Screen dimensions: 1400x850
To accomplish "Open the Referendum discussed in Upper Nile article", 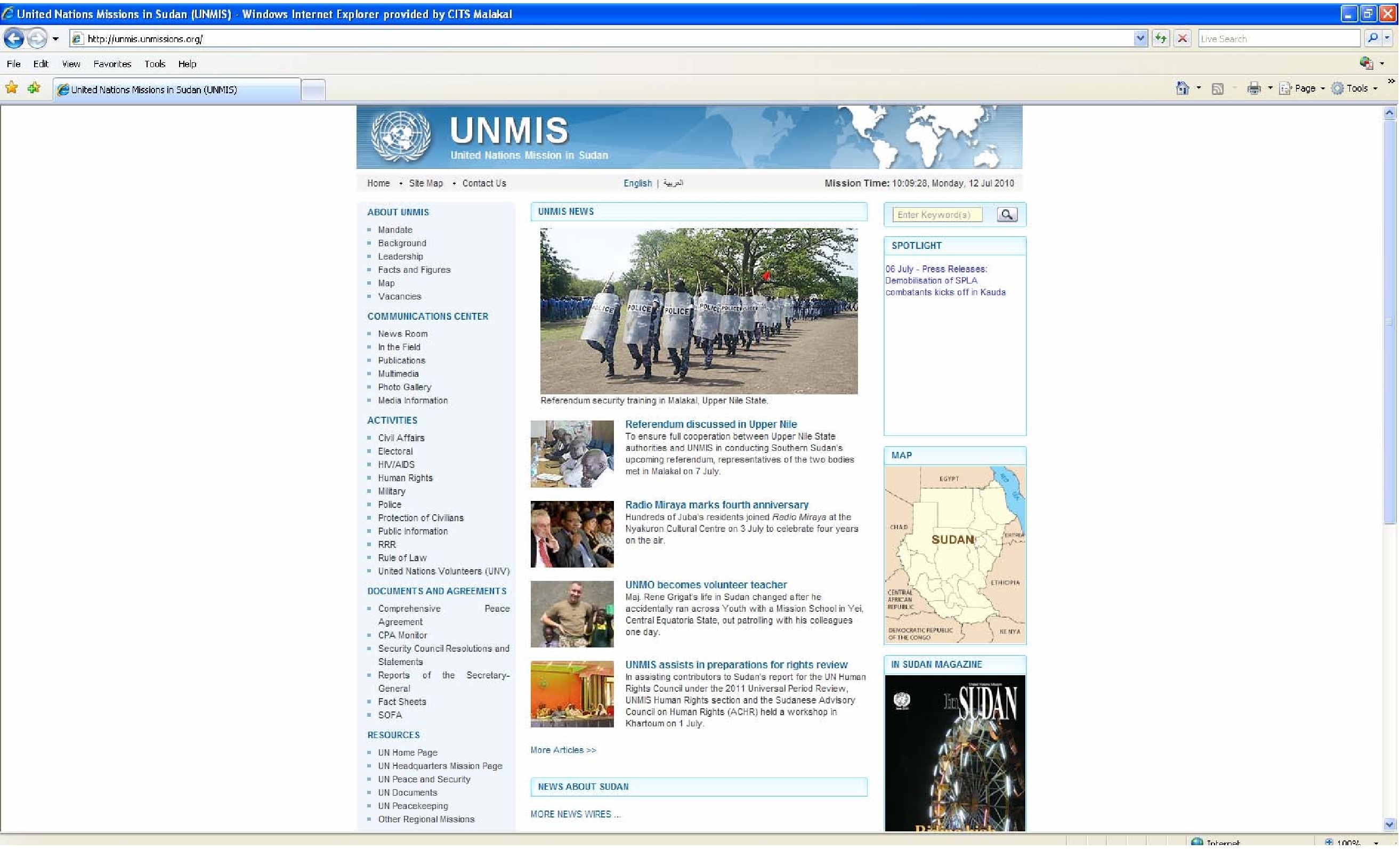I will (710, 424).
